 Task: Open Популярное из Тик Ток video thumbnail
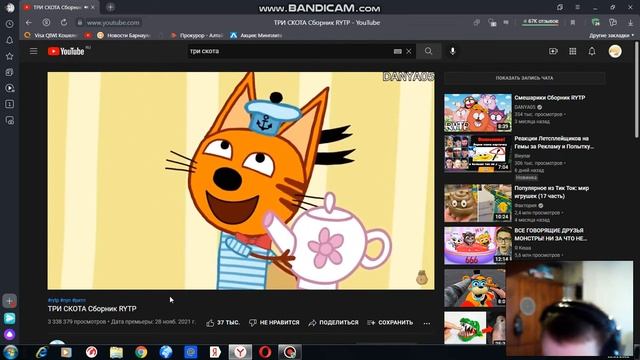pyautogui.click(x=478, y=203)
